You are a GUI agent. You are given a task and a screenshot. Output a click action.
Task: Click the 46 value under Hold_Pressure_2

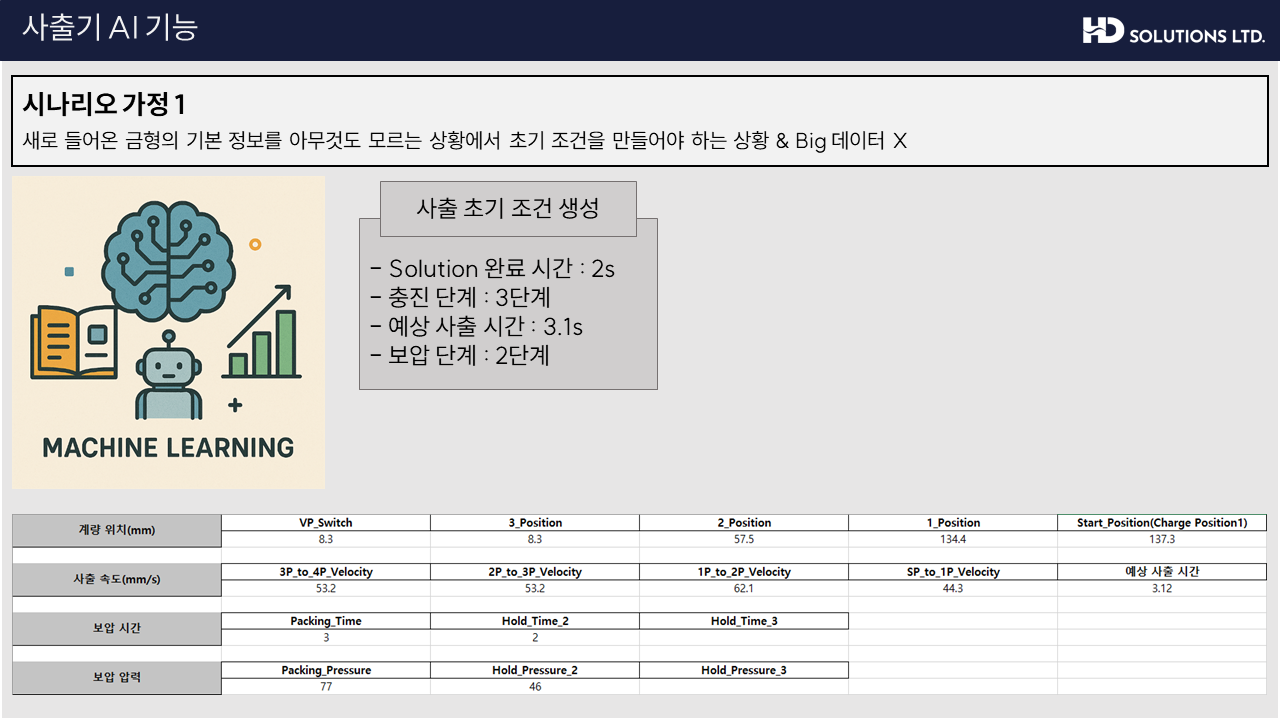(x=535, y=686)
